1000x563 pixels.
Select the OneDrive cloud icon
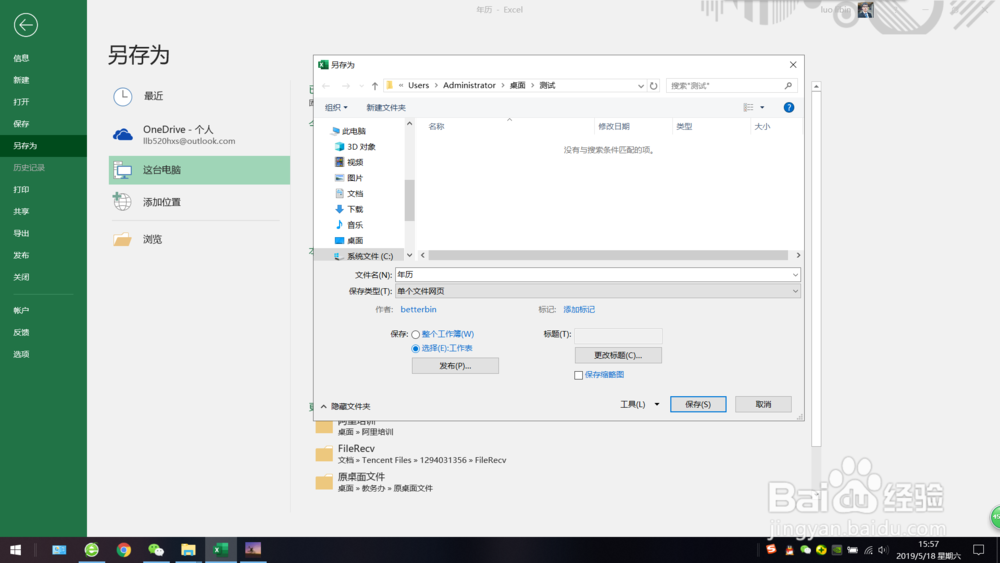122,135
